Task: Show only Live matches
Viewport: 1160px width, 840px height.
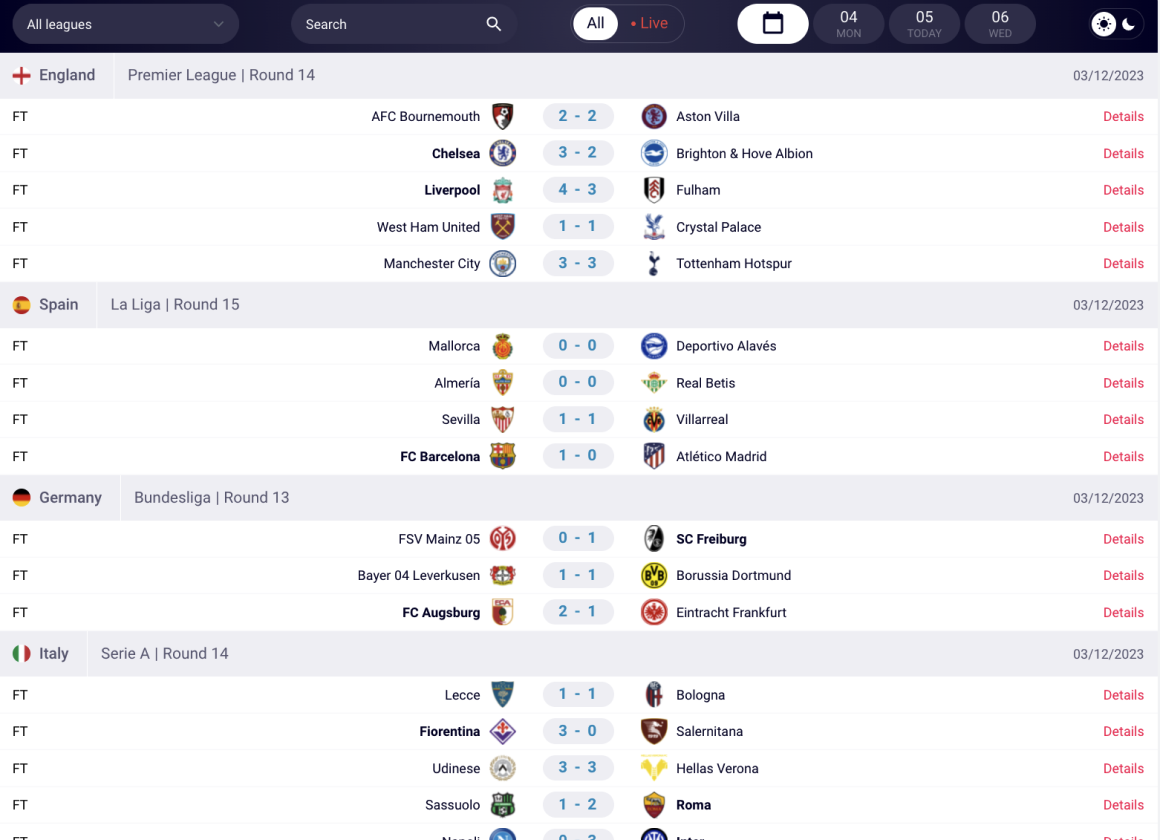Action: (649, 24)
